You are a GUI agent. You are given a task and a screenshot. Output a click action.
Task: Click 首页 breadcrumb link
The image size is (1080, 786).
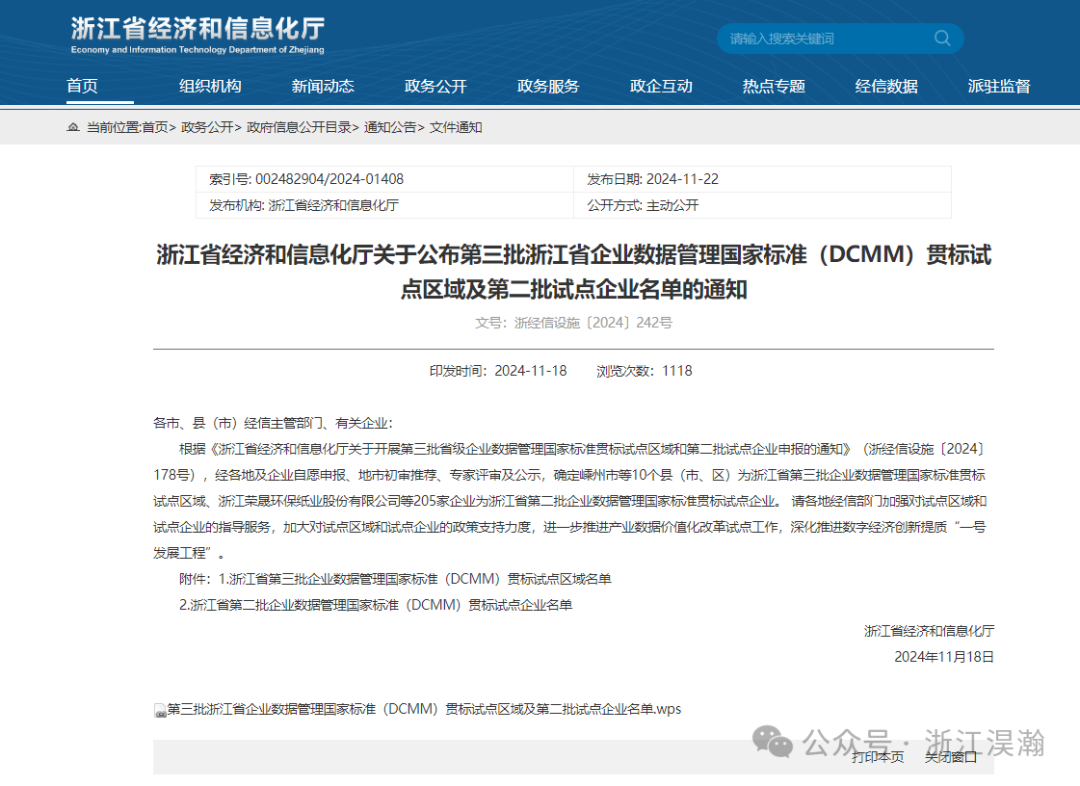pos(155,127)
